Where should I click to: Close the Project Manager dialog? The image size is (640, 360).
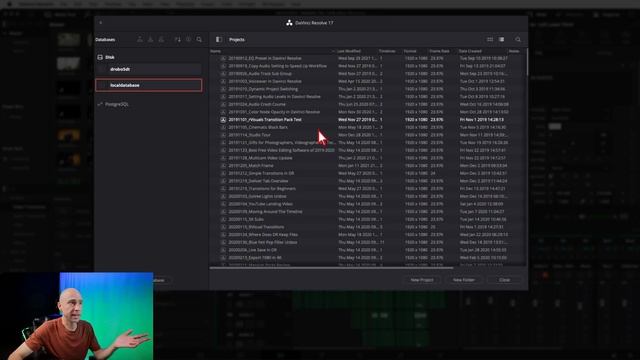point(504,280)
